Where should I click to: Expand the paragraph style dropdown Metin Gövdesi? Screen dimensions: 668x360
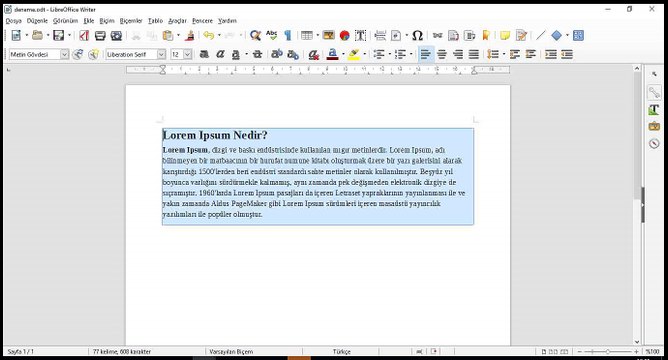(64, 54)
